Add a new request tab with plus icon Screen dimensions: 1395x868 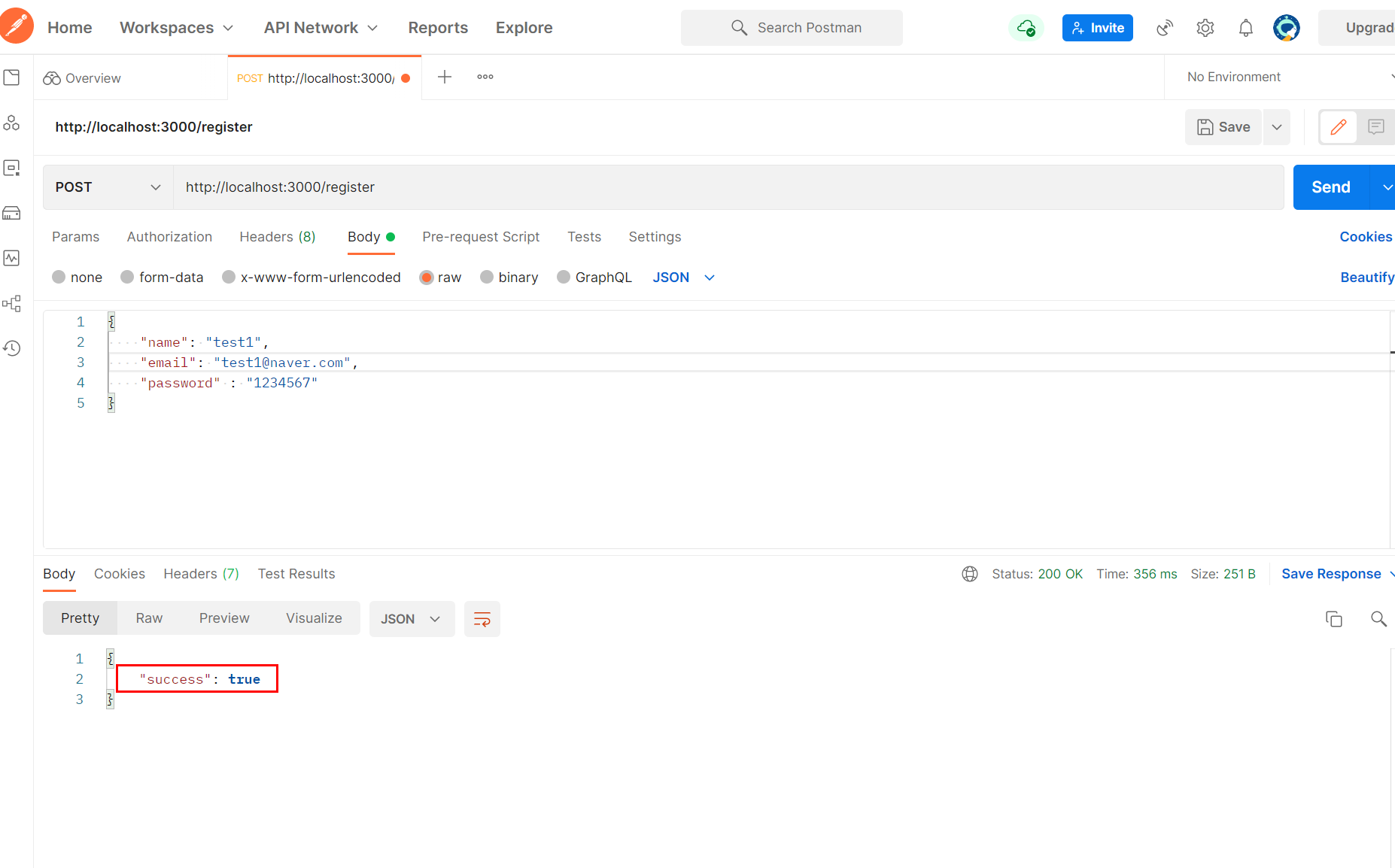(x=445, y=77)
